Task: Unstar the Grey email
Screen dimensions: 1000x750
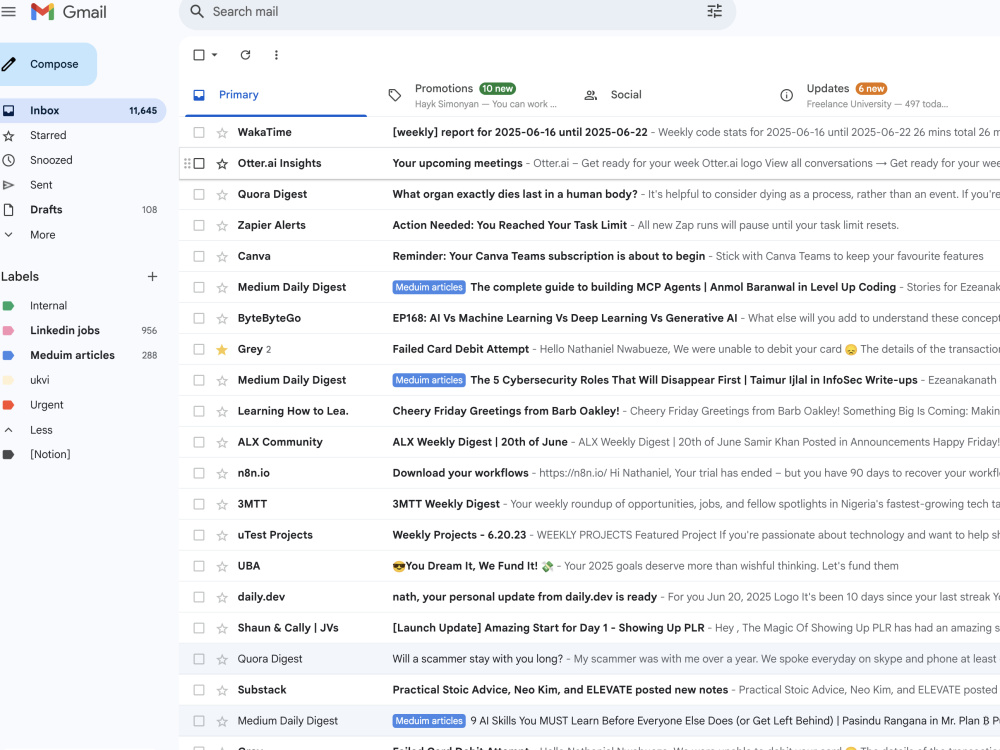Action: coord(222,349)
